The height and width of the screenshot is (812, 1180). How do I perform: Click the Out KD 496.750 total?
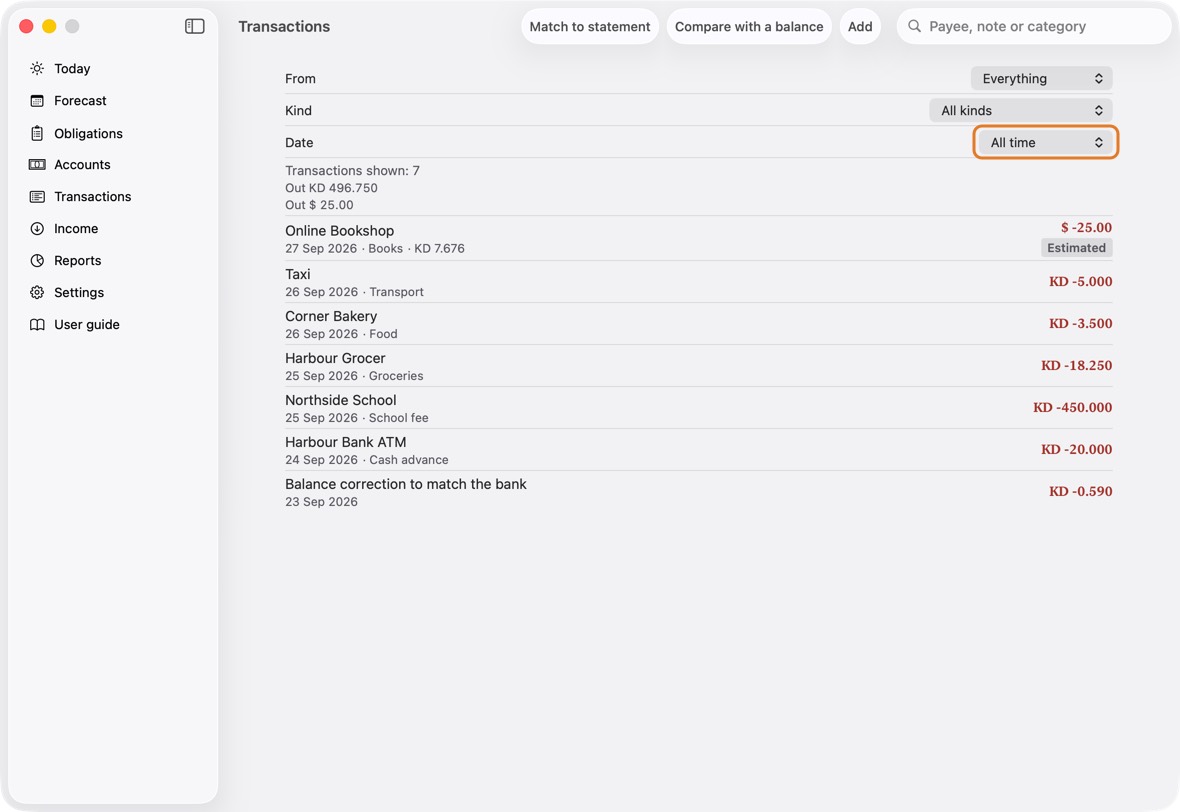click(x=331, y=188)
